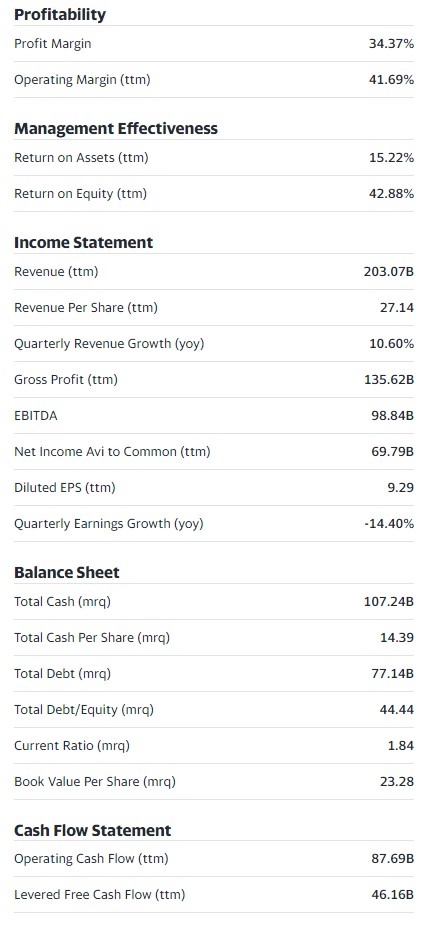Image resolution: width=437 pixels, height=928 pixels.
Task: Select the Revenue (ttm) value 203.07B
Action: point(388,272)
